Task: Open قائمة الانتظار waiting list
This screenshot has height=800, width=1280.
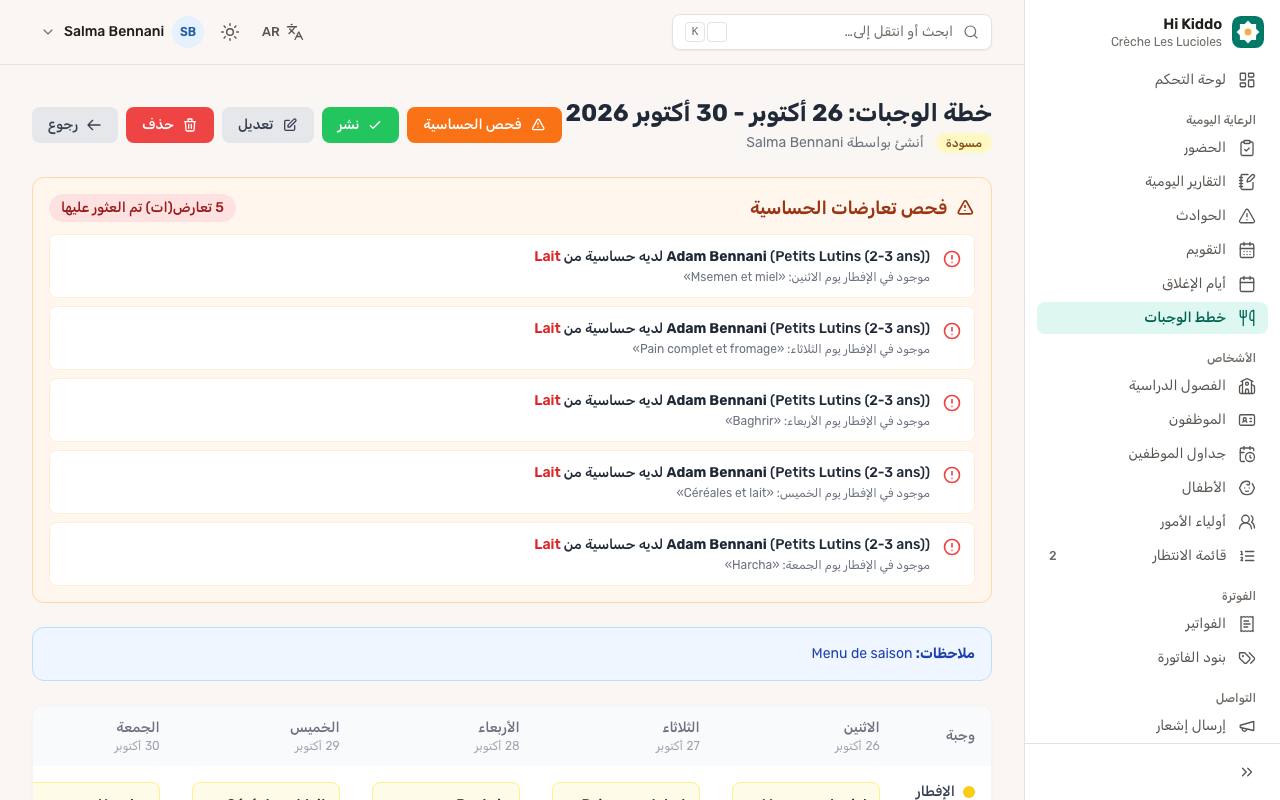Action: pos(1152,556)
